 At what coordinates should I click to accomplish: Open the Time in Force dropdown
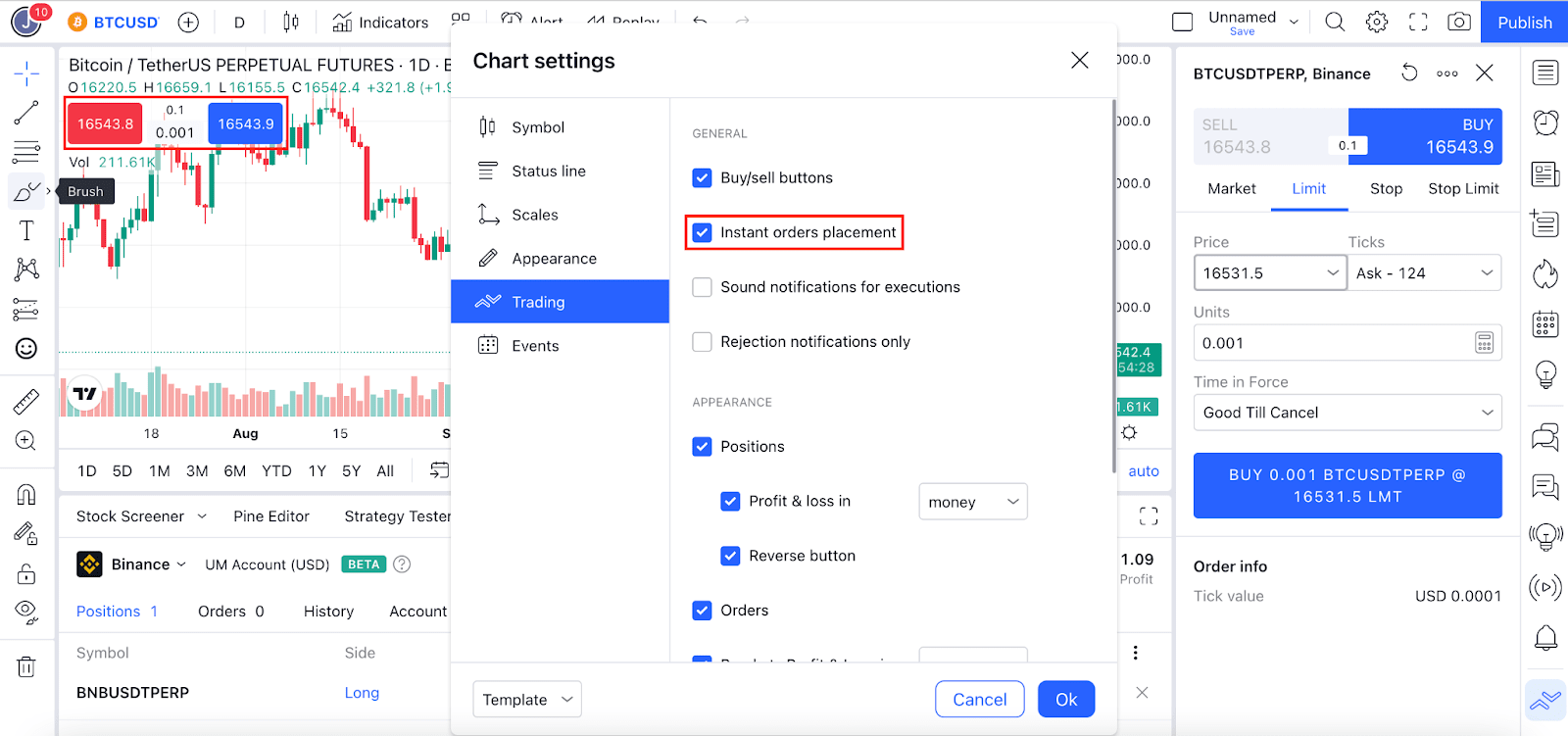(1347, 413)
